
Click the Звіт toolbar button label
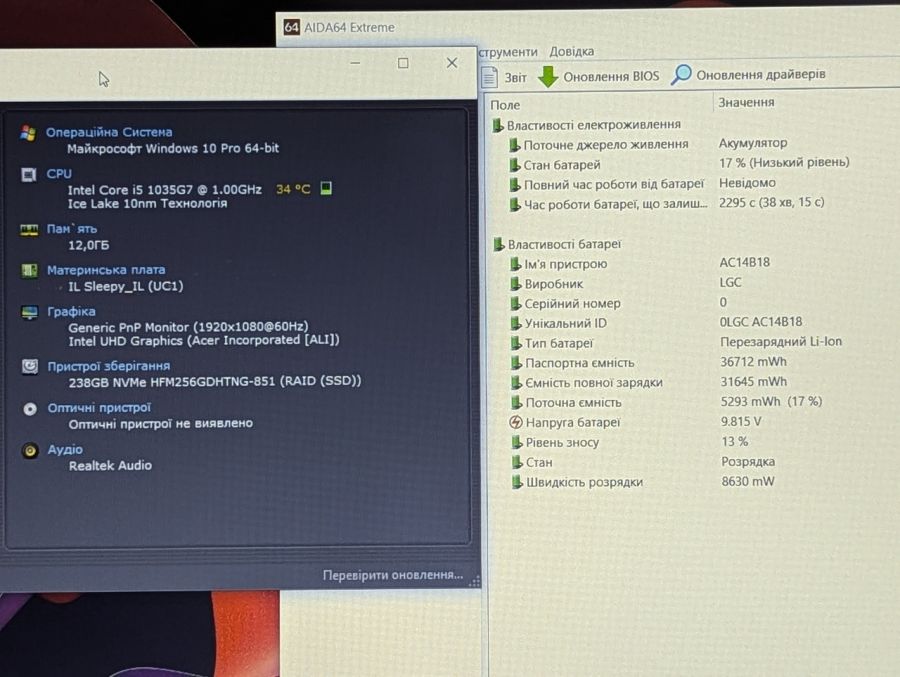point(515,77)
